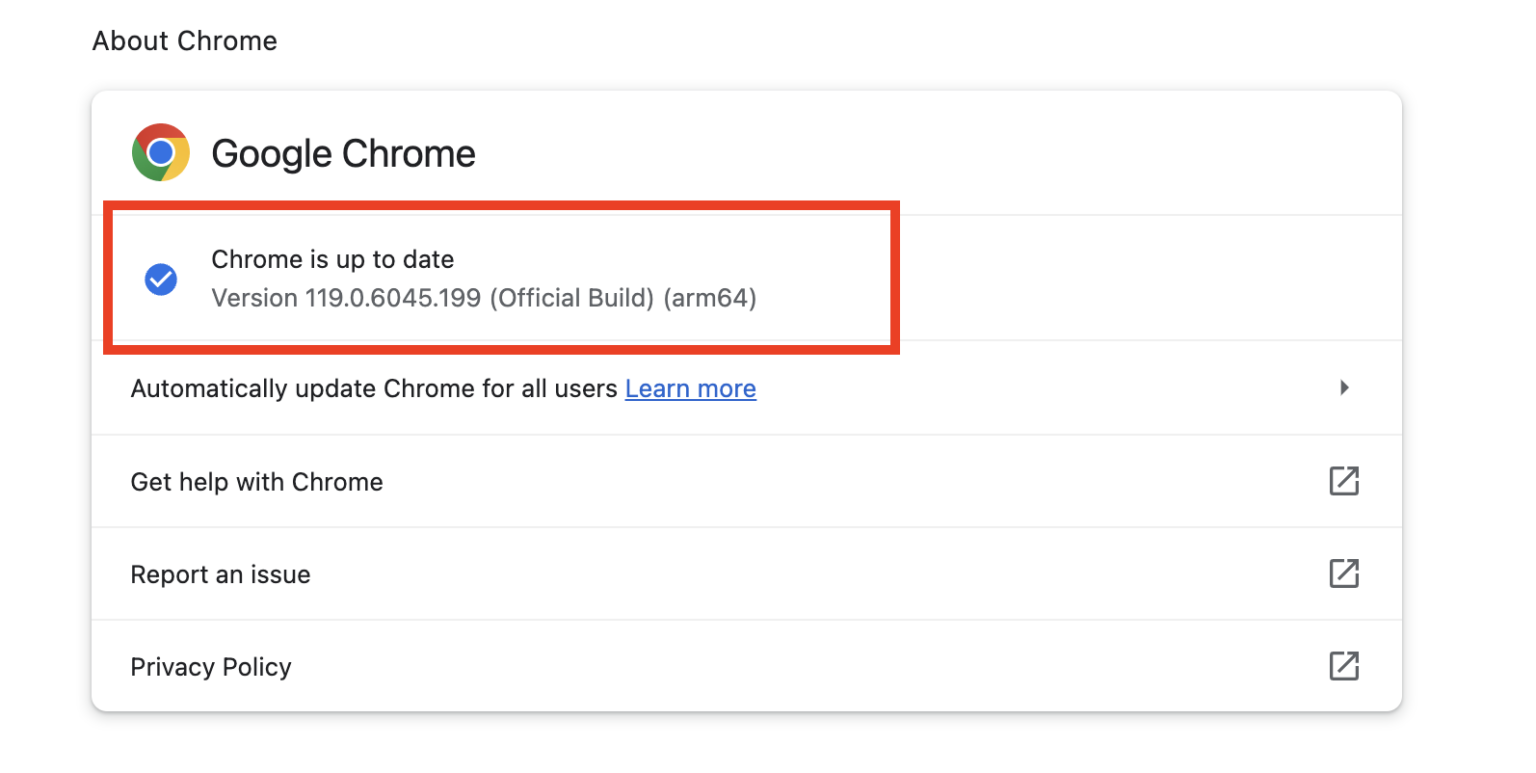Click the Google Chrome logo icon

click(161, 153)
